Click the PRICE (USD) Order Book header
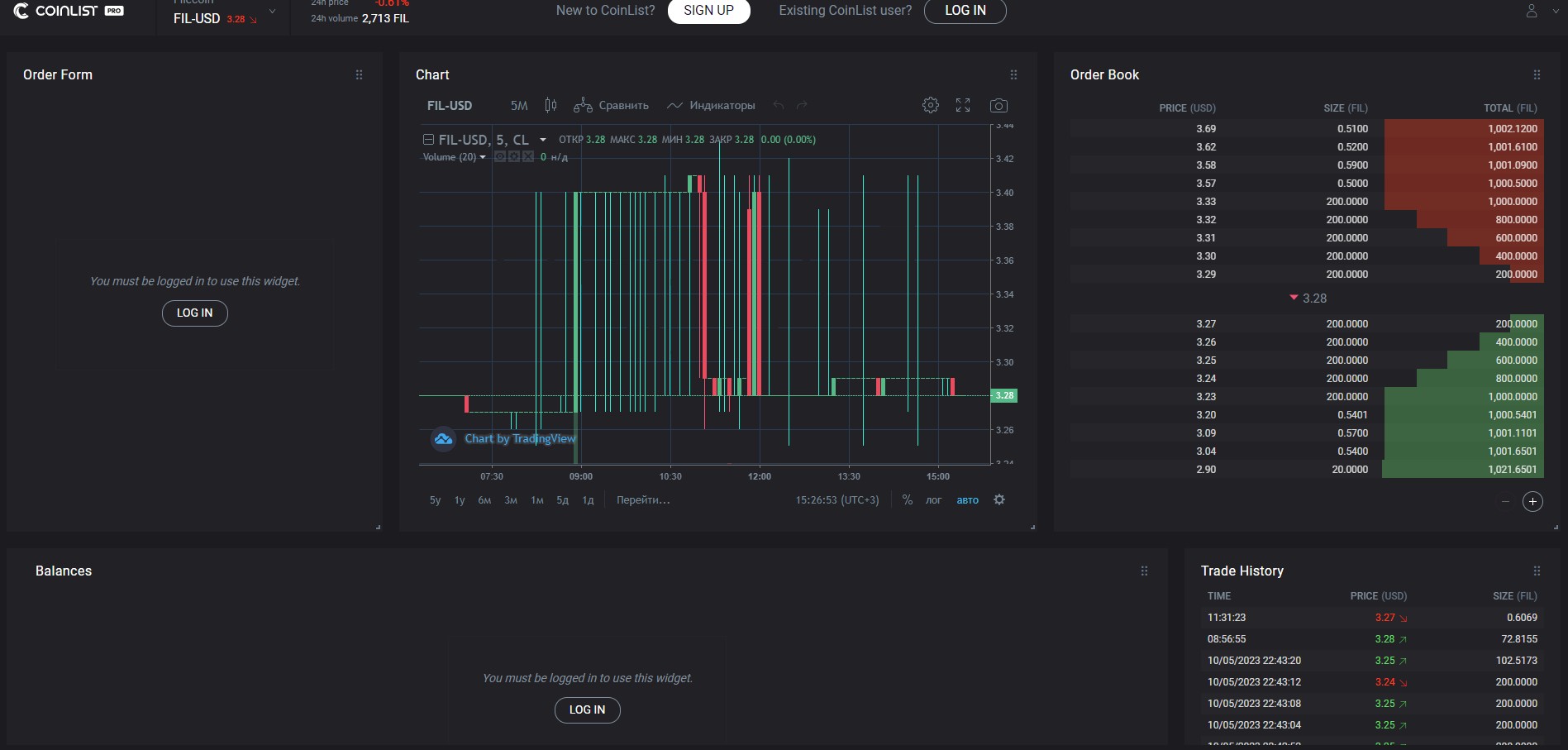The width and height of the screenshot is (1568, 750). pos(1187,108)
